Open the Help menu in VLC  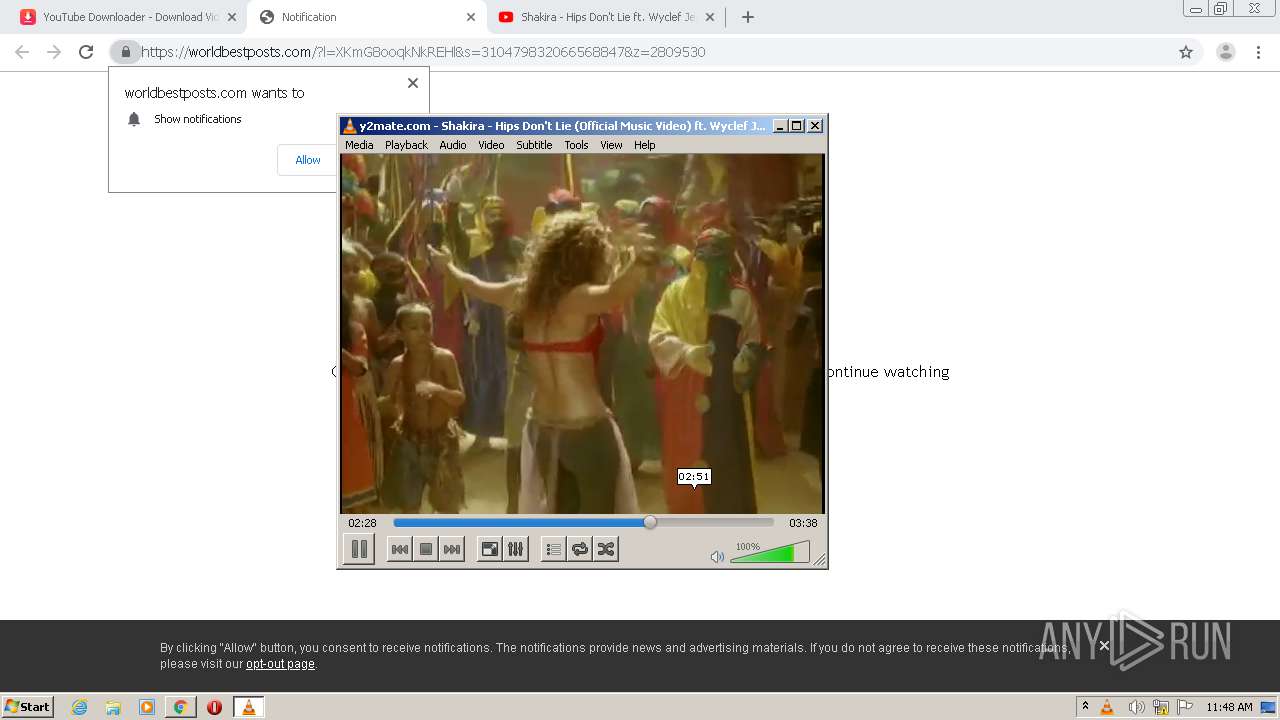645,145
